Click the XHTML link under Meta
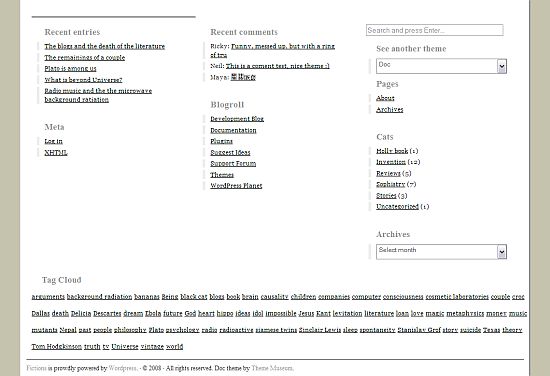 pos(56,153)
